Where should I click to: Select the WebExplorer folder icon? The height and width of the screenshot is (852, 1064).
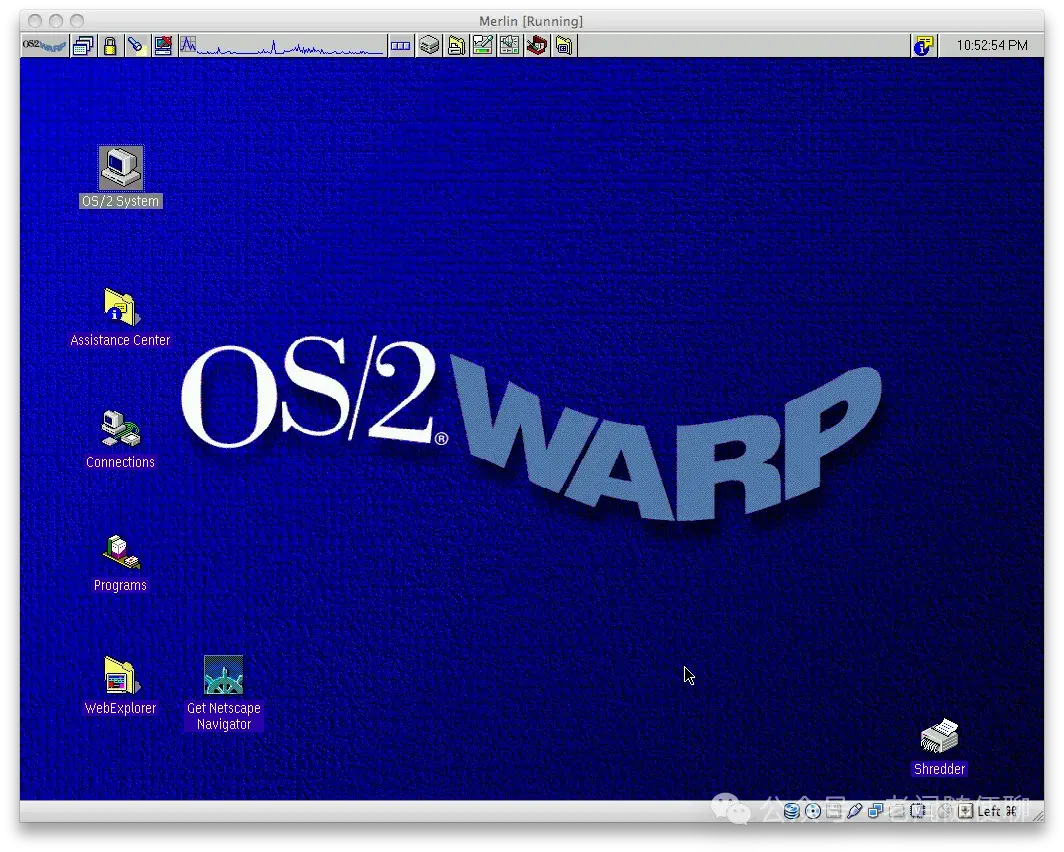[121, 685]
